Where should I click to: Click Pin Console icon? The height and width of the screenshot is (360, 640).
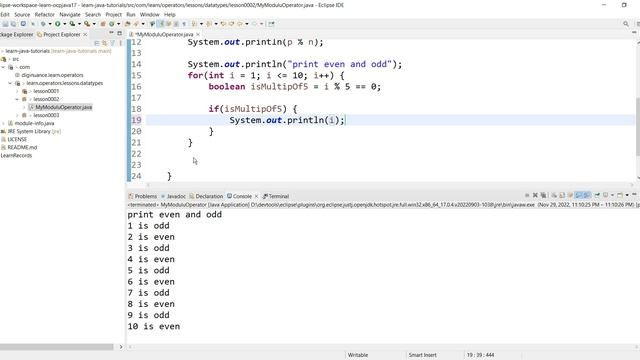point(597,195)
